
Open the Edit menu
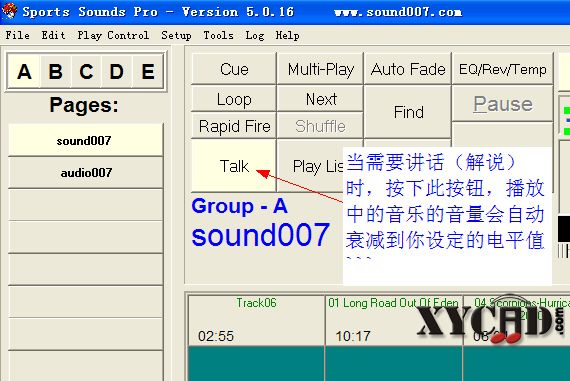[53, 35]
